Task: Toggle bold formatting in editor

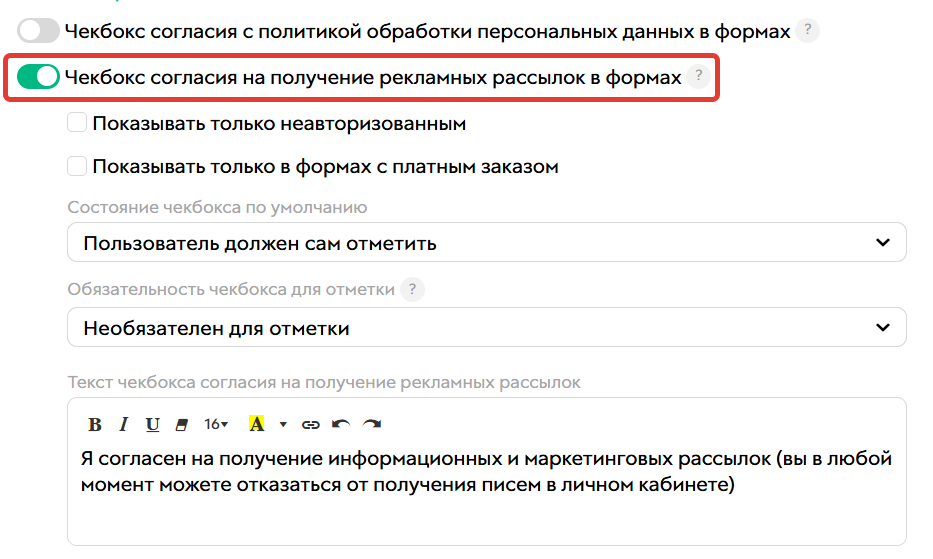Action: click(x=95, y=424)
